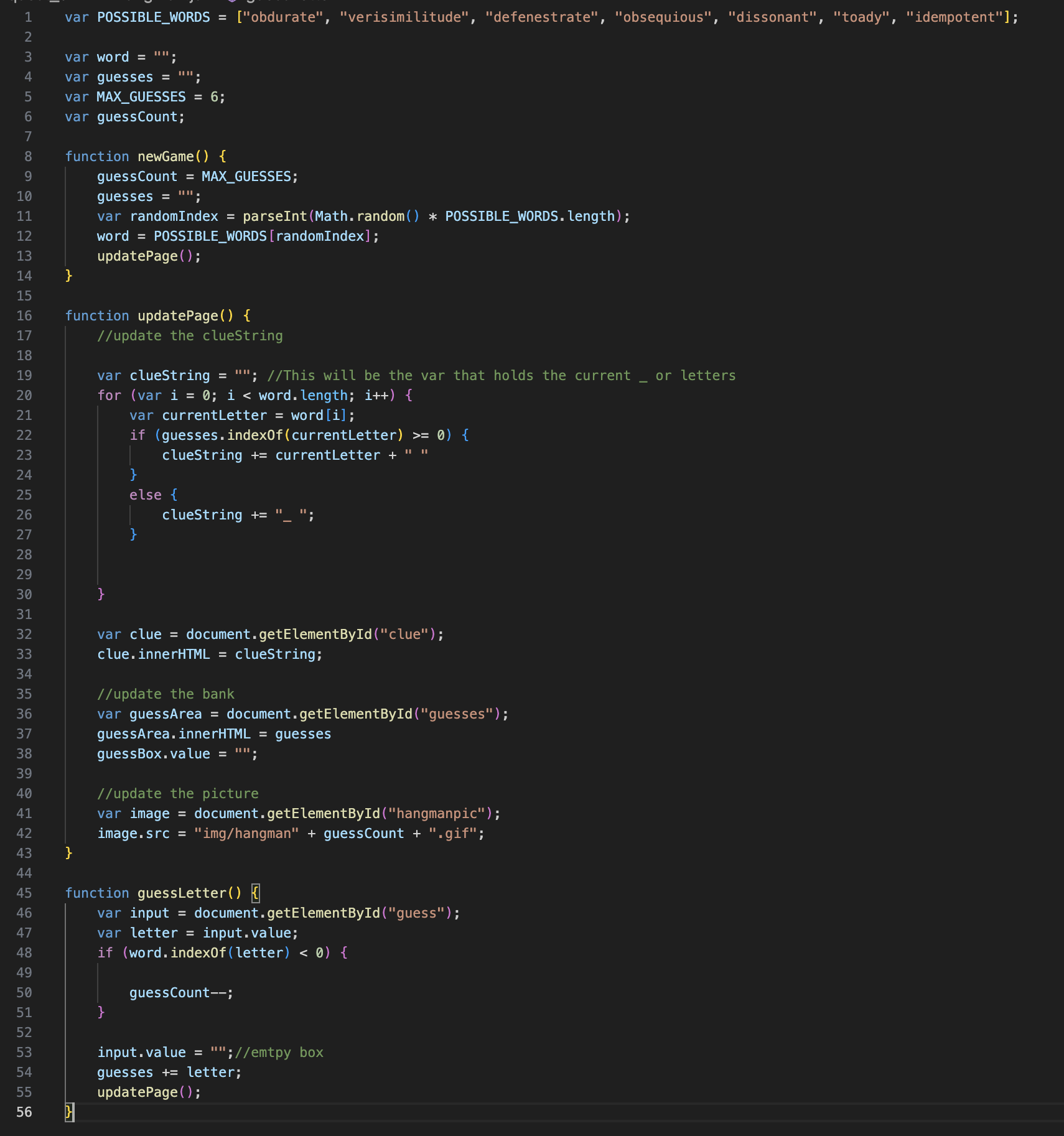
Task: Click the string "img/hangman" on line 42
Action: [x=246, y=833]
